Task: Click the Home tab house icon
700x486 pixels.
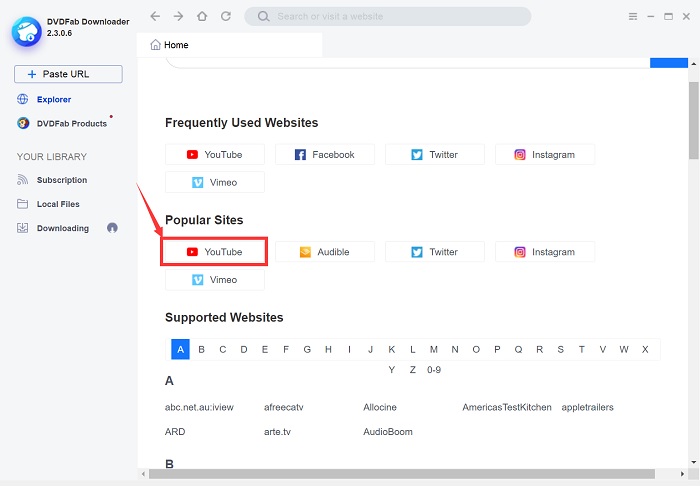Action: pyautogui.click(x=155, y=45)
